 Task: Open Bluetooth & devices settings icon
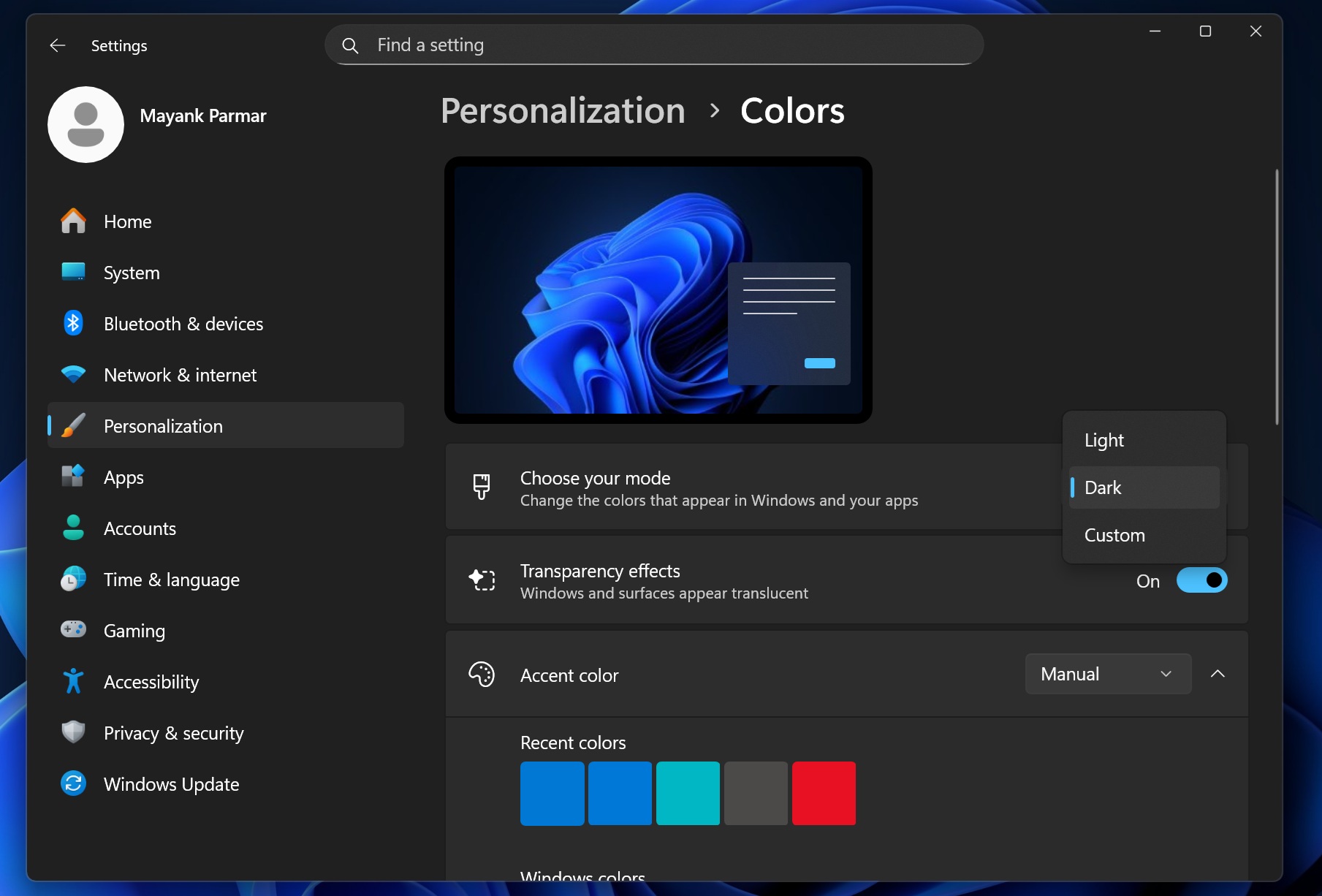[x=73, y=323]
